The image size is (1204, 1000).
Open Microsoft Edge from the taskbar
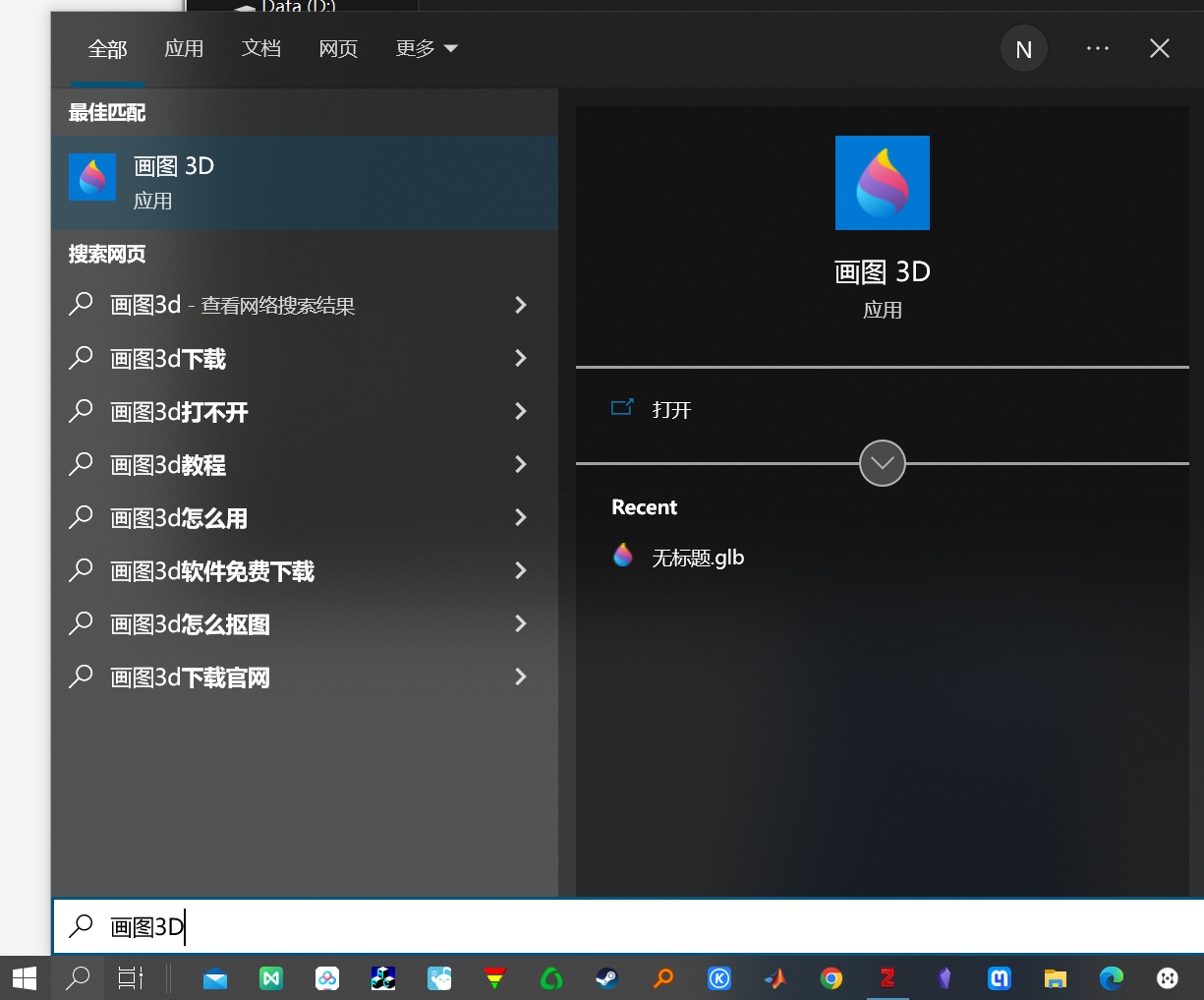(x=1112, y=978)
